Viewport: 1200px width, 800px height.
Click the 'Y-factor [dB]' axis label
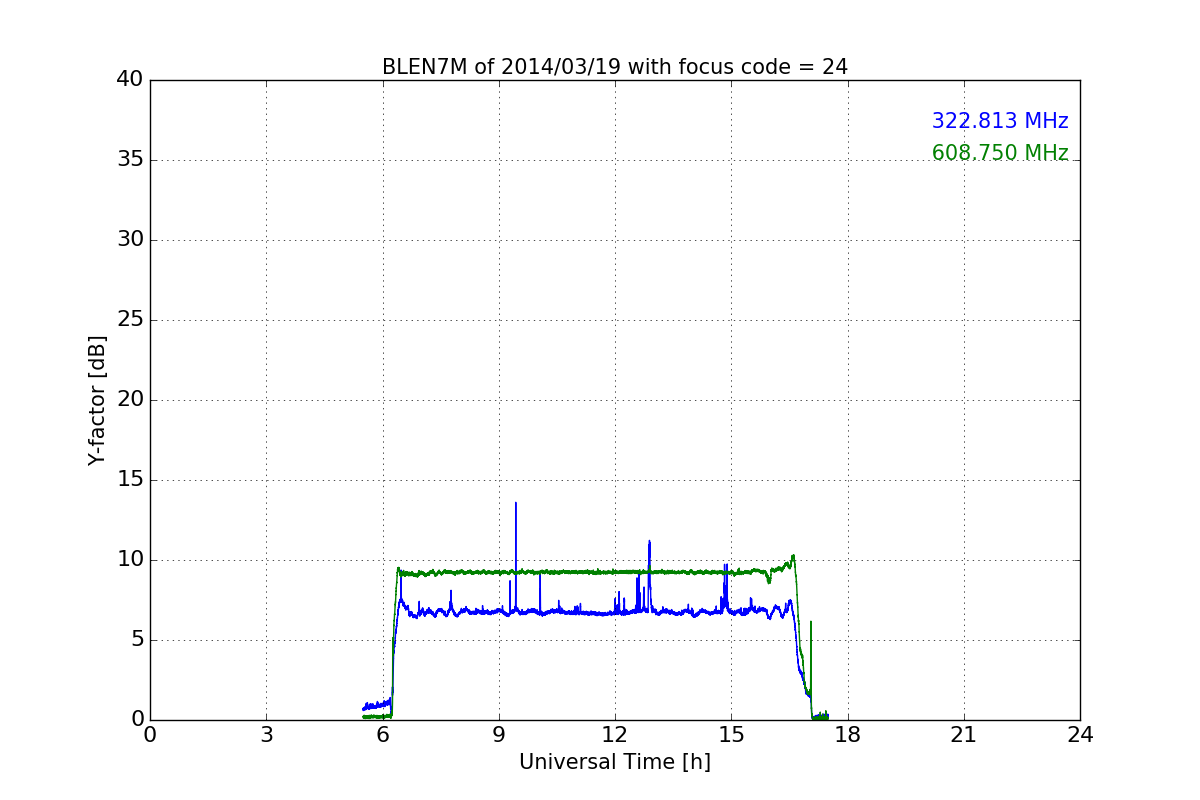pos(97,400)
